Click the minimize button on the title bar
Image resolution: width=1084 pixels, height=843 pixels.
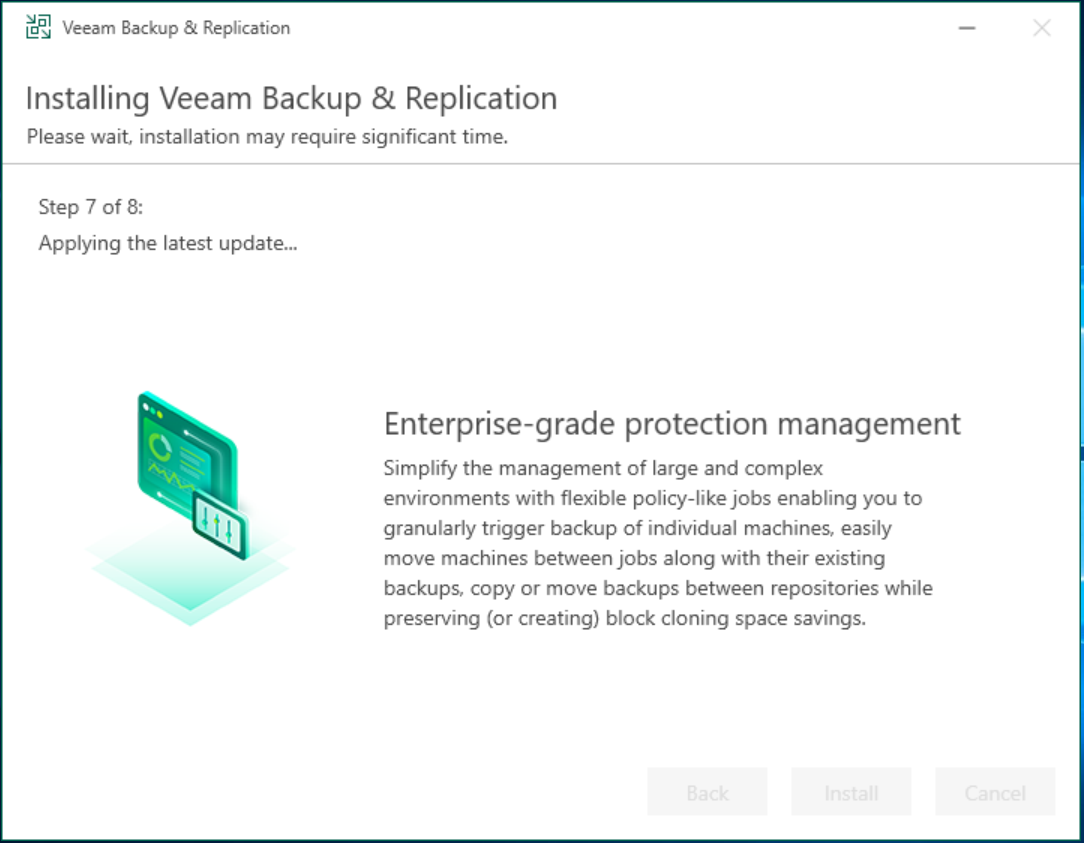click(x=966, y=28)
